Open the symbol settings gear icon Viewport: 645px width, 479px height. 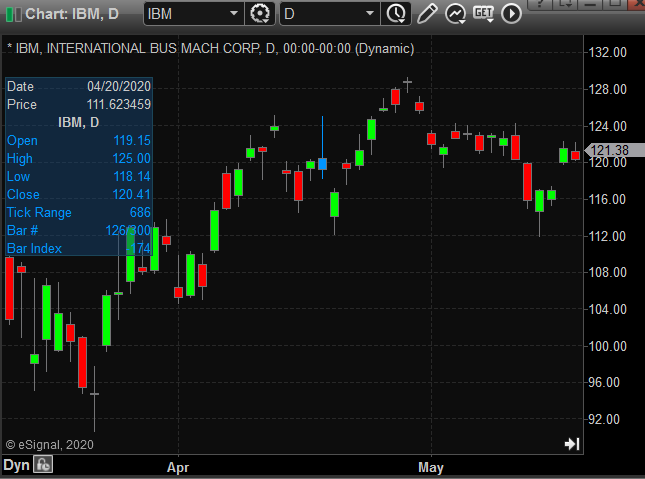(260, 14)
